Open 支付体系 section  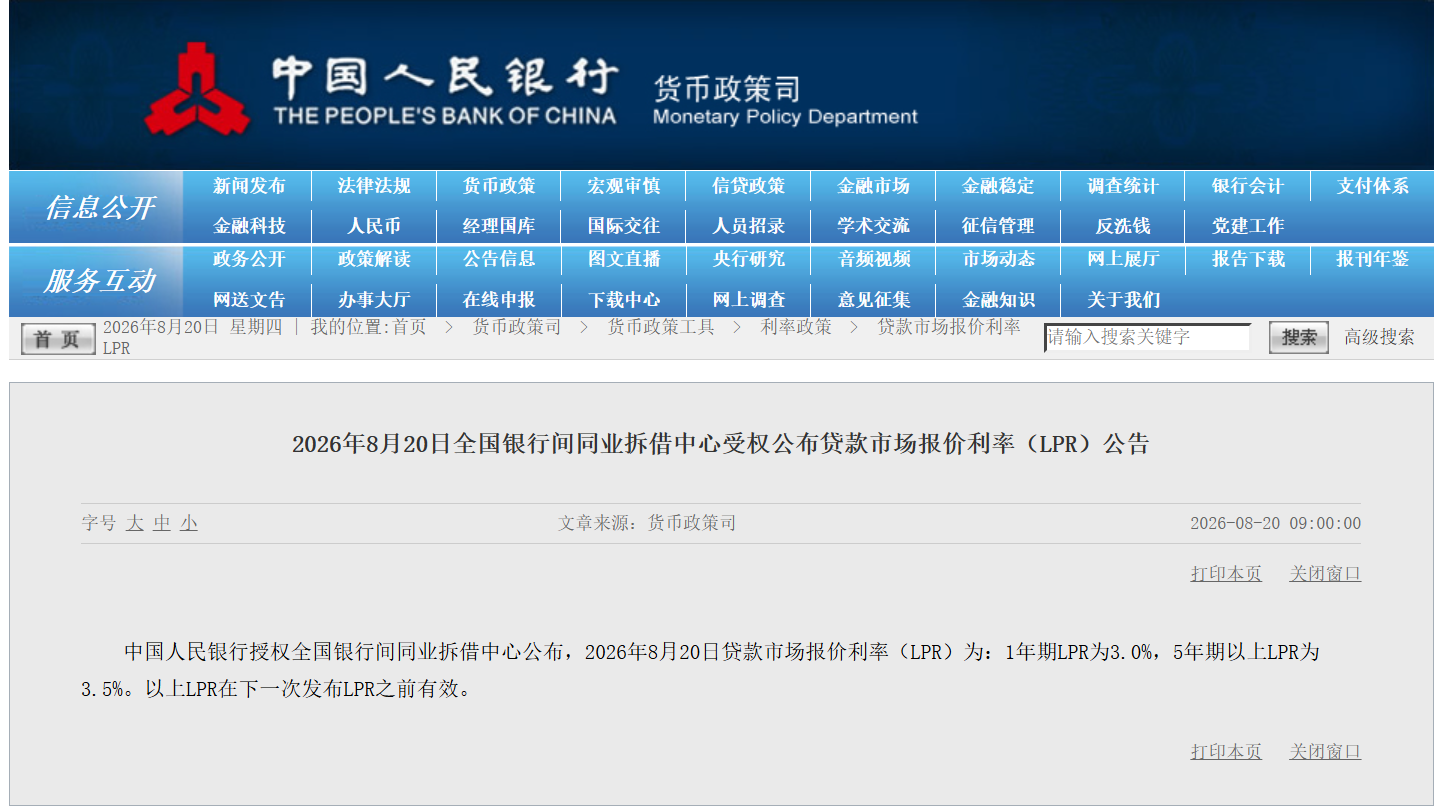(1373, 186)
